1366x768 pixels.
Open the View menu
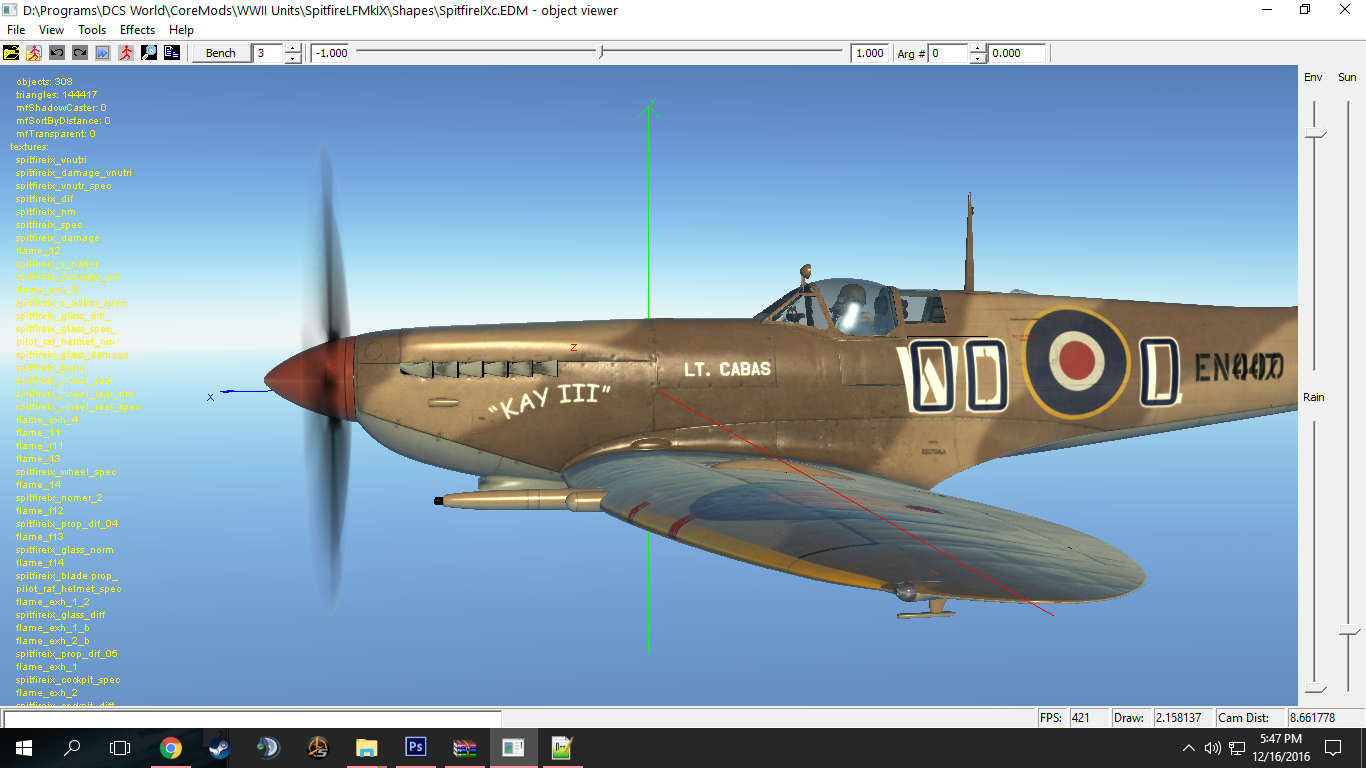(x=51, y=30)
